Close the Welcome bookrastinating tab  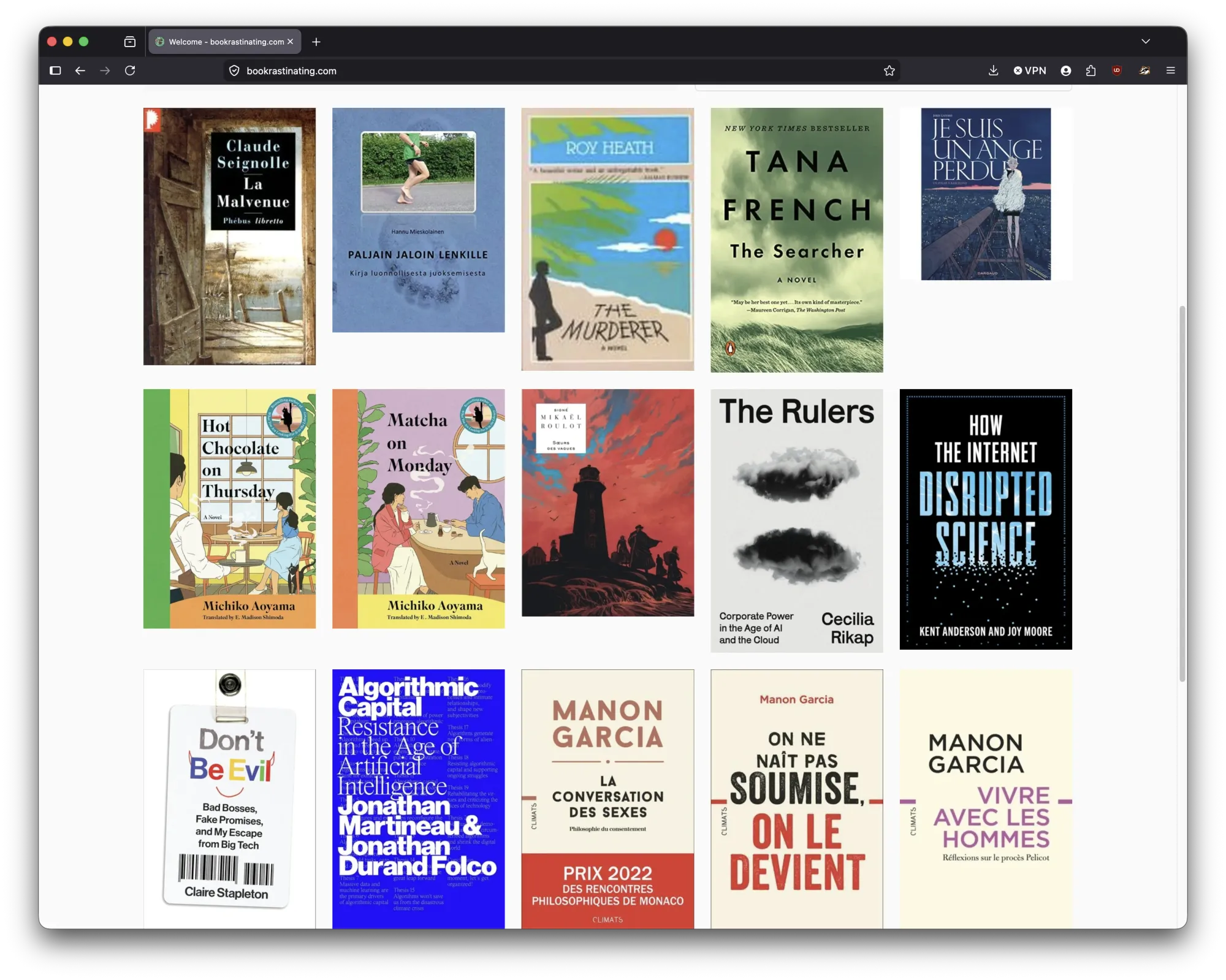291,42
